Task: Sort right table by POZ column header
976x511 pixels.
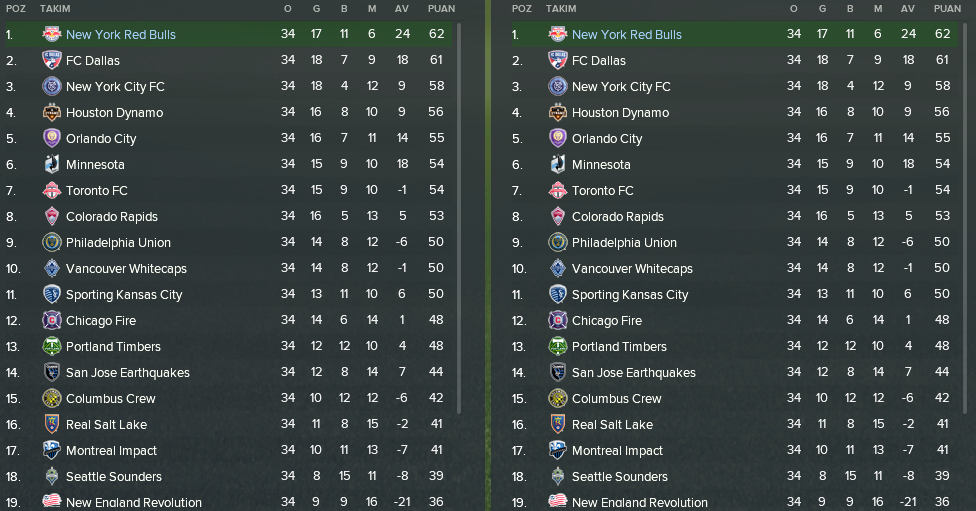Action: point(522,9)
